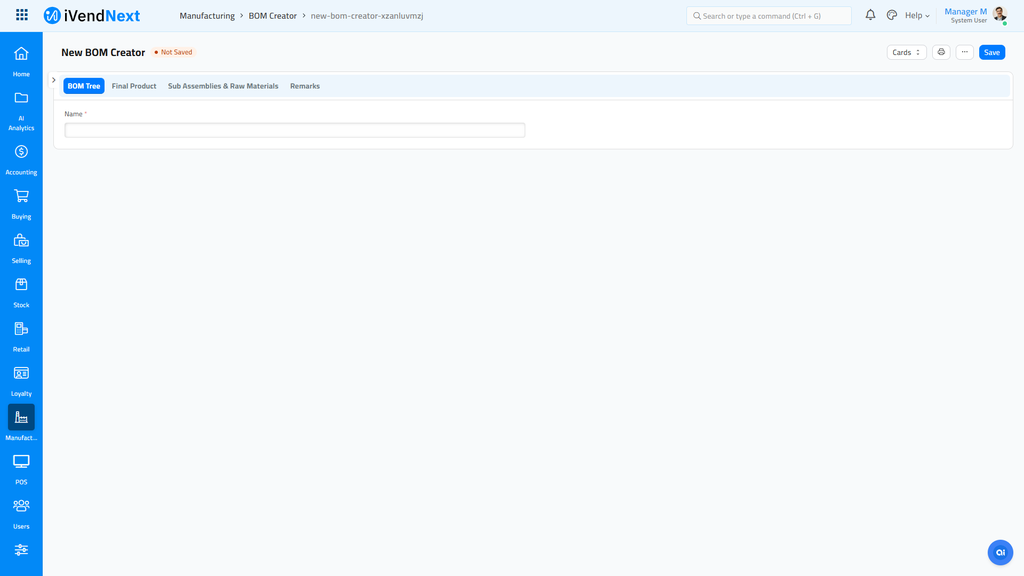This screenshot has width=1024, height=576.
Task: Open Loyalty module
Action: click(x=21, y=381)
